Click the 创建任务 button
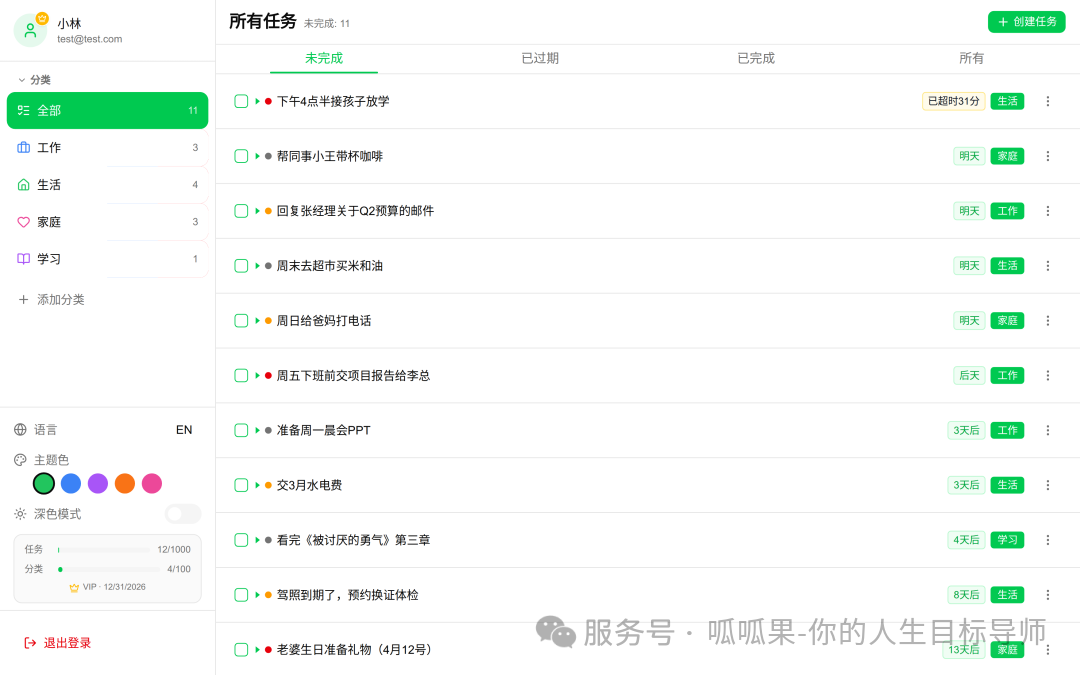The width and height of the screenshot is (1080, 675). click(1026, 21)
